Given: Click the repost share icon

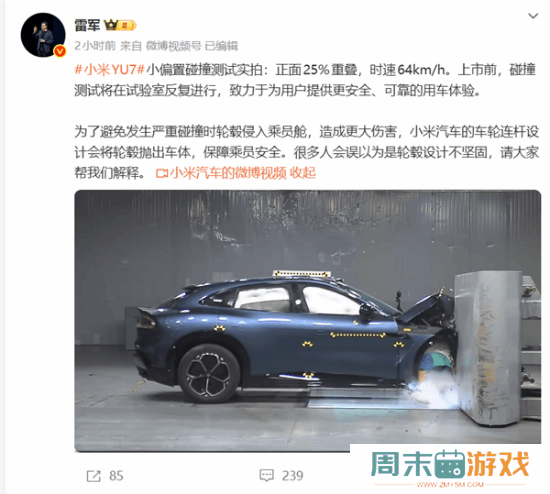Looking at the screenshot, I should click(94, 476).
